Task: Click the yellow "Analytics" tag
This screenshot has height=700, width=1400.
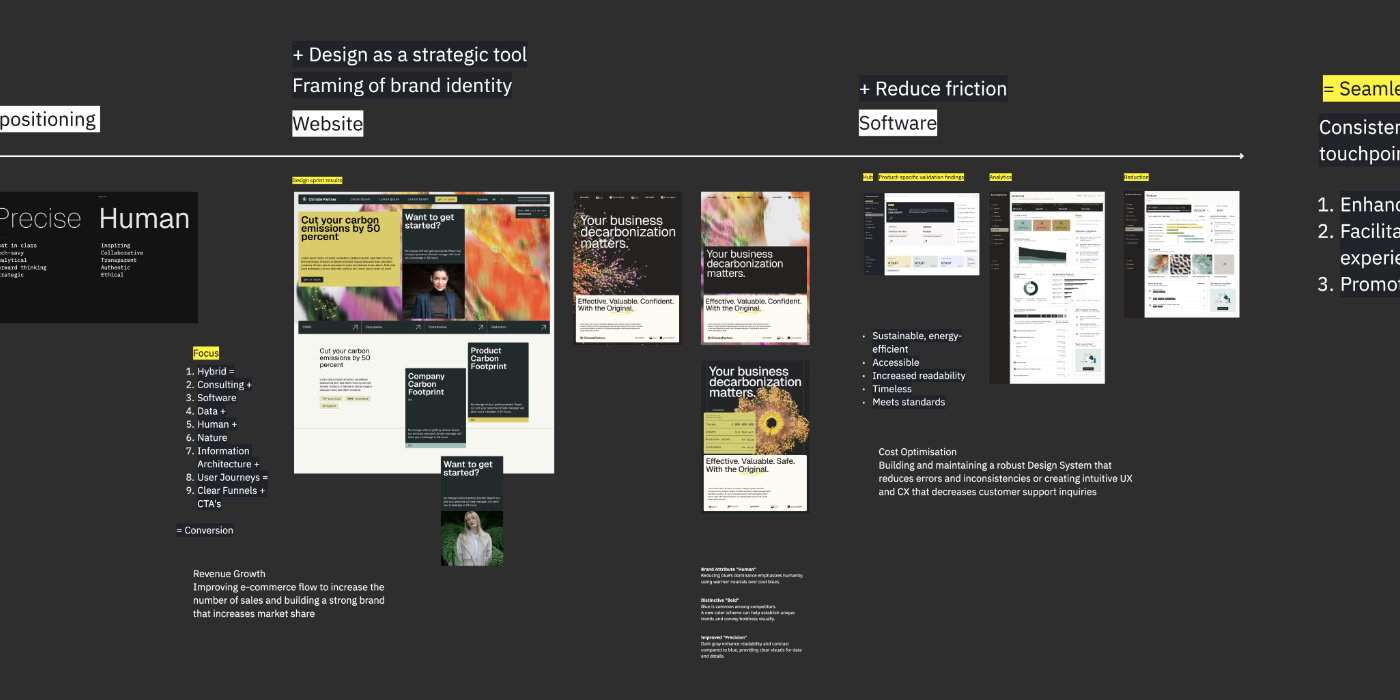Action: tap(1000, 177)
